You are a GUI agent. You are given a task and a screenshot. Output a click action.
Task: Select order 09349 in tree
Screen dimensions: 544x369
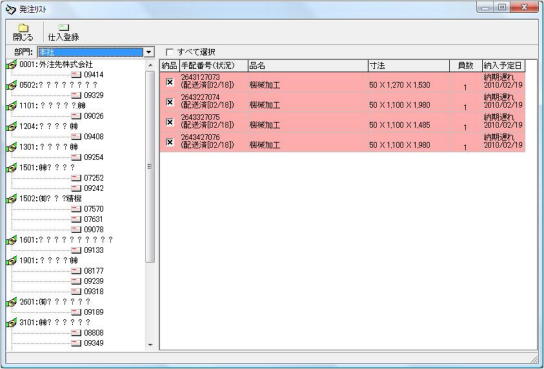(94, 343)
